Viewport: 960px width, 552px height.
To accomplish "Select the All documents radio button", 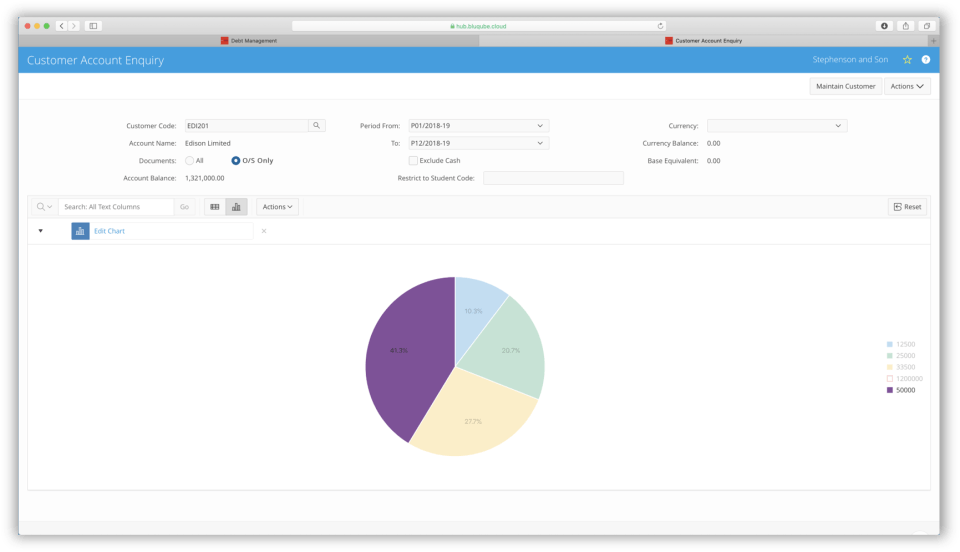I will (190, 161).
